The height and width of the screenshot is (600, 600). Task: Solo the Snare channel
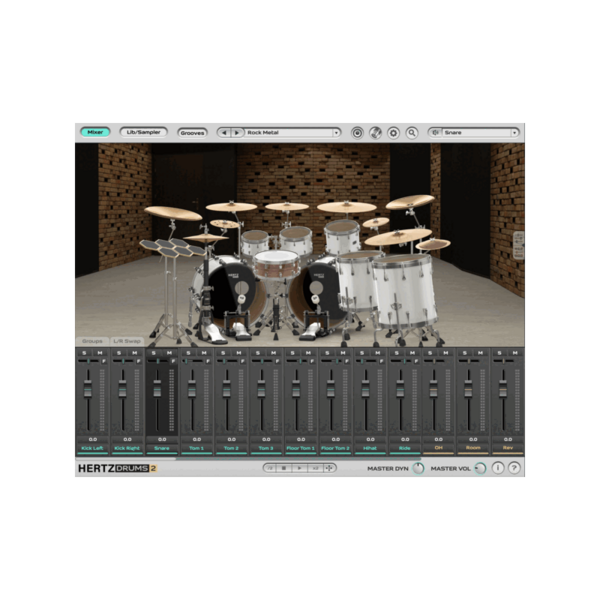[154, 353]
